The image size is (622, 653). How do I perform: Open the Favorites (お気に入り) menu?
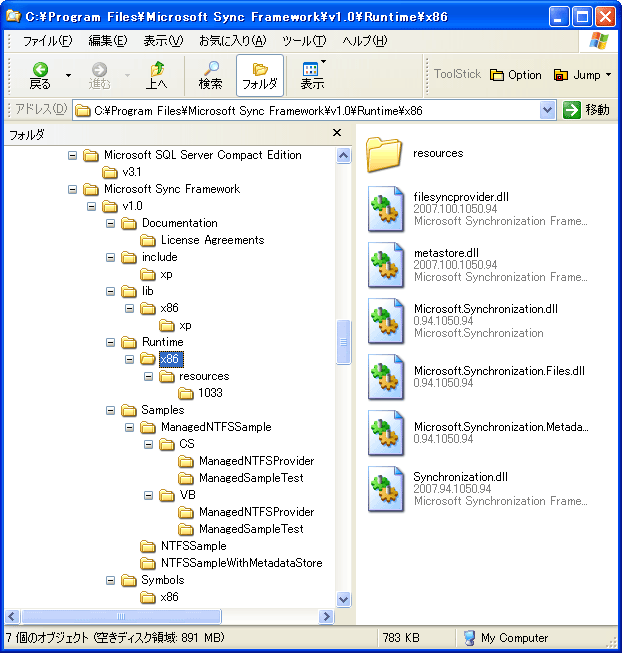[x=232, y=41]
